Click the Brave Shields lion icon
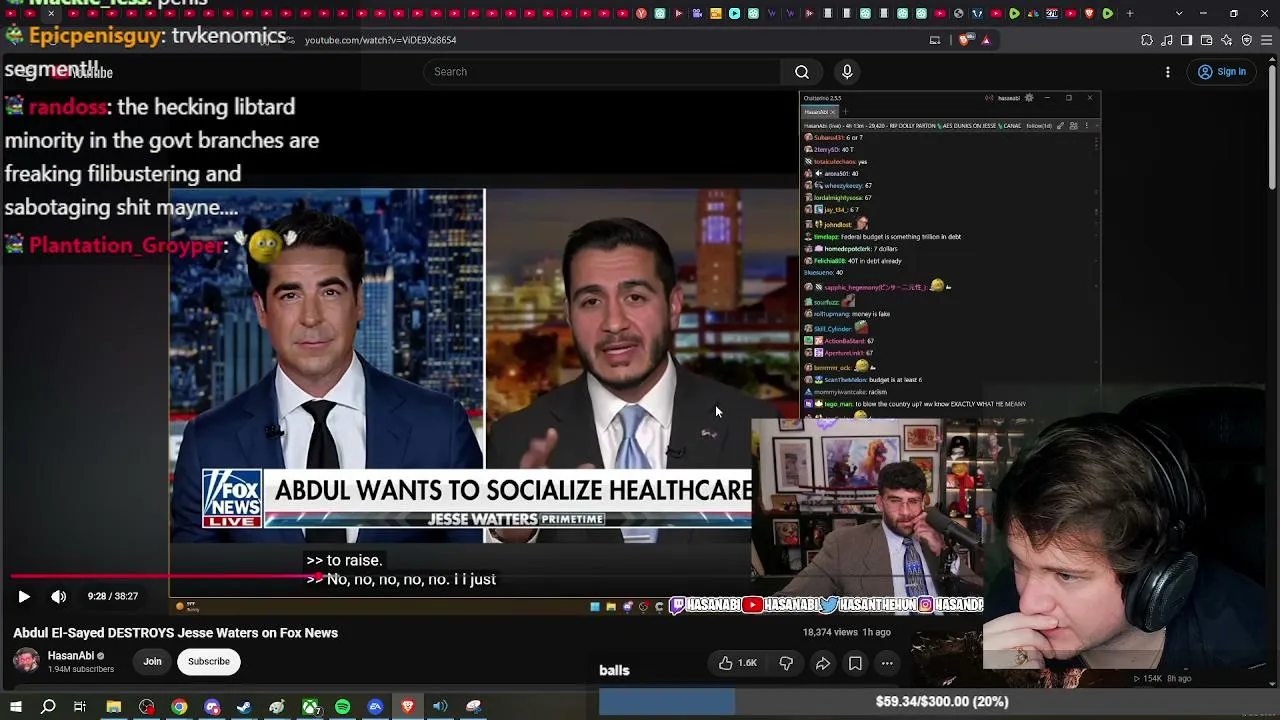This screenshot has height=720, width=1280. point(964,40)
